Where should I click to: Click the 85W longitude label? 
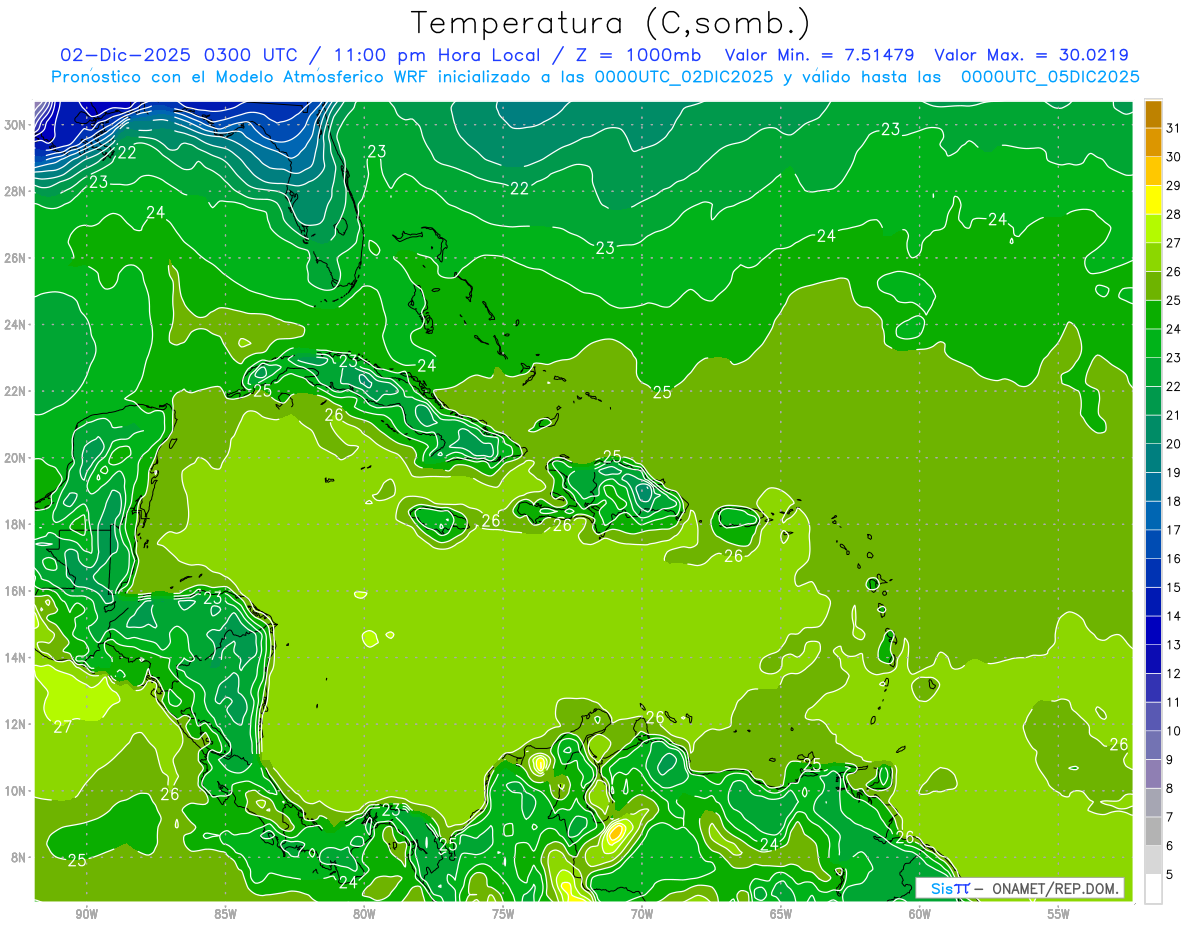[x=225, y=915]
